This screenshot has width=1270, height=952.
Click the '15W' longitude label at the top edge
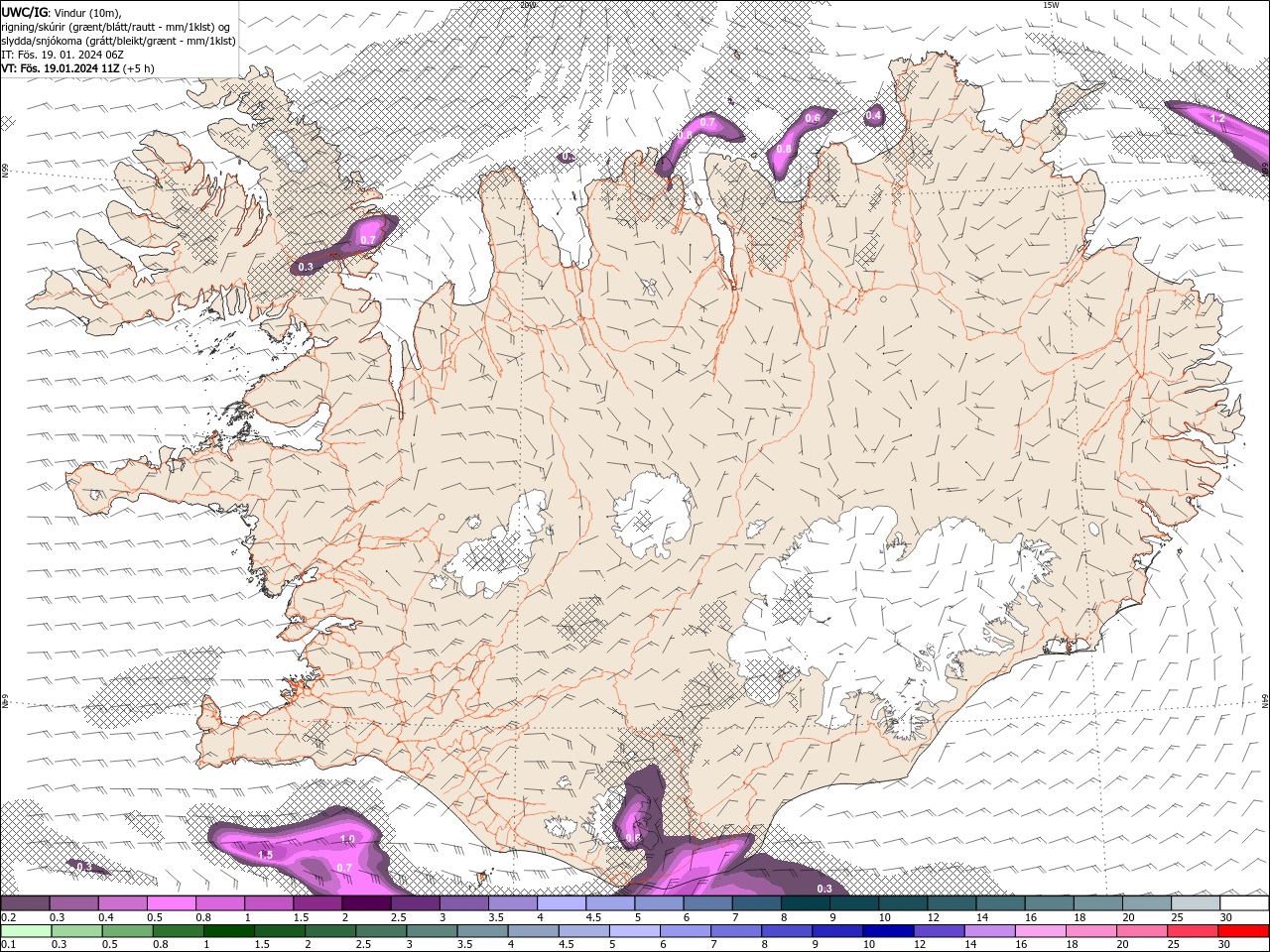point(1050,5)
